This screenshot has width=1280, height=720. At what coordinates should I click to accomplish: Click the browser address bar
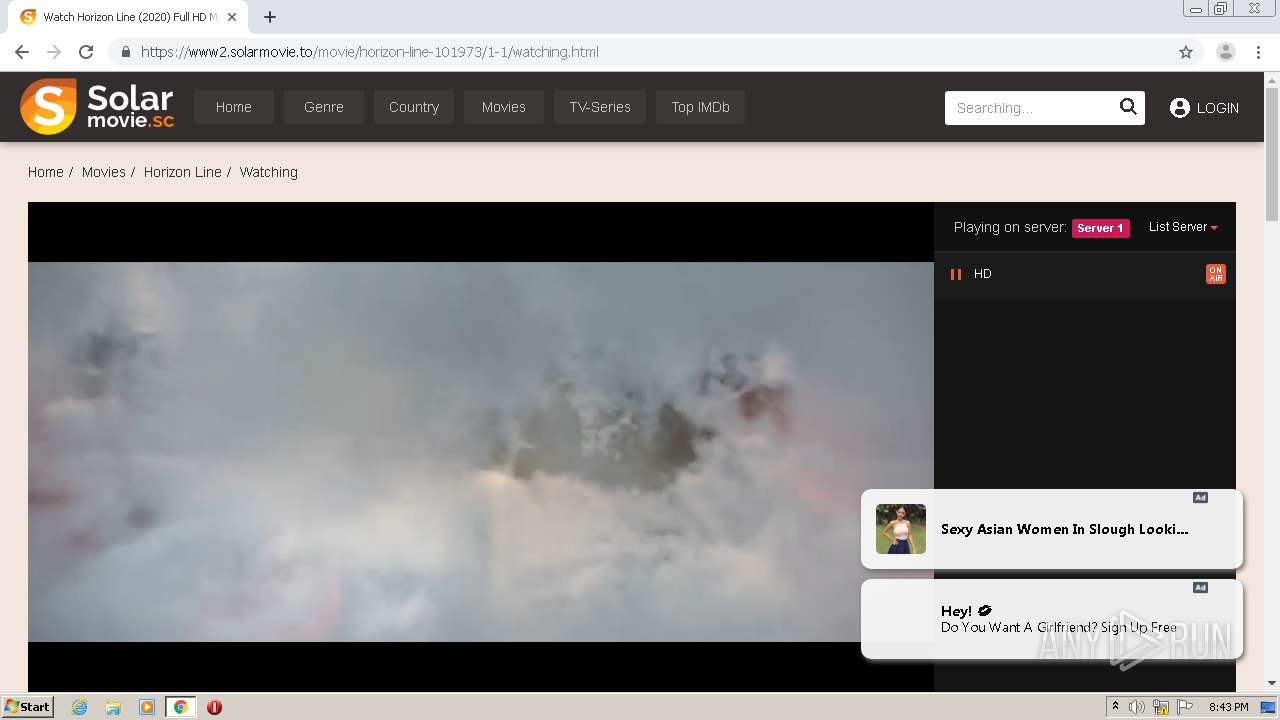click(x=655, y=52)
